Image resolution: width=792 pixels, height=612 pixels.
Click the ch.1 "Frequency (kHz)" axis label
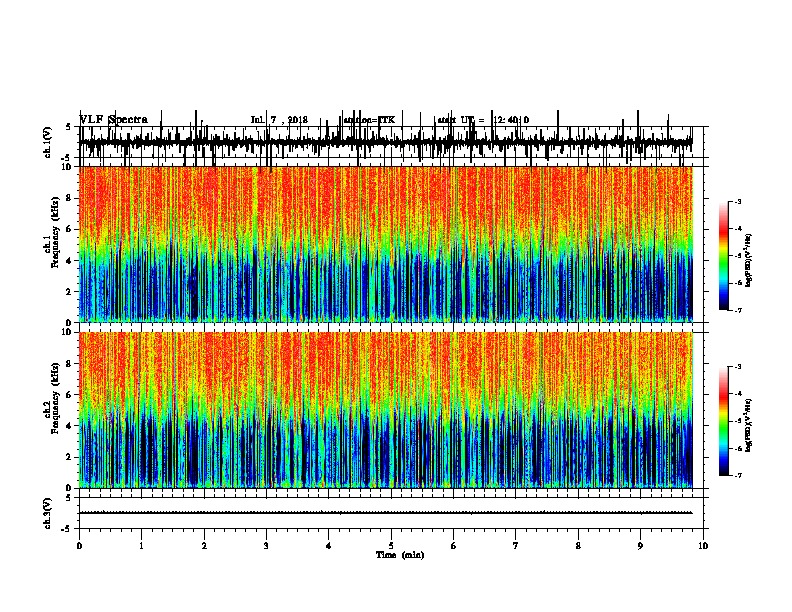(55, 232)
